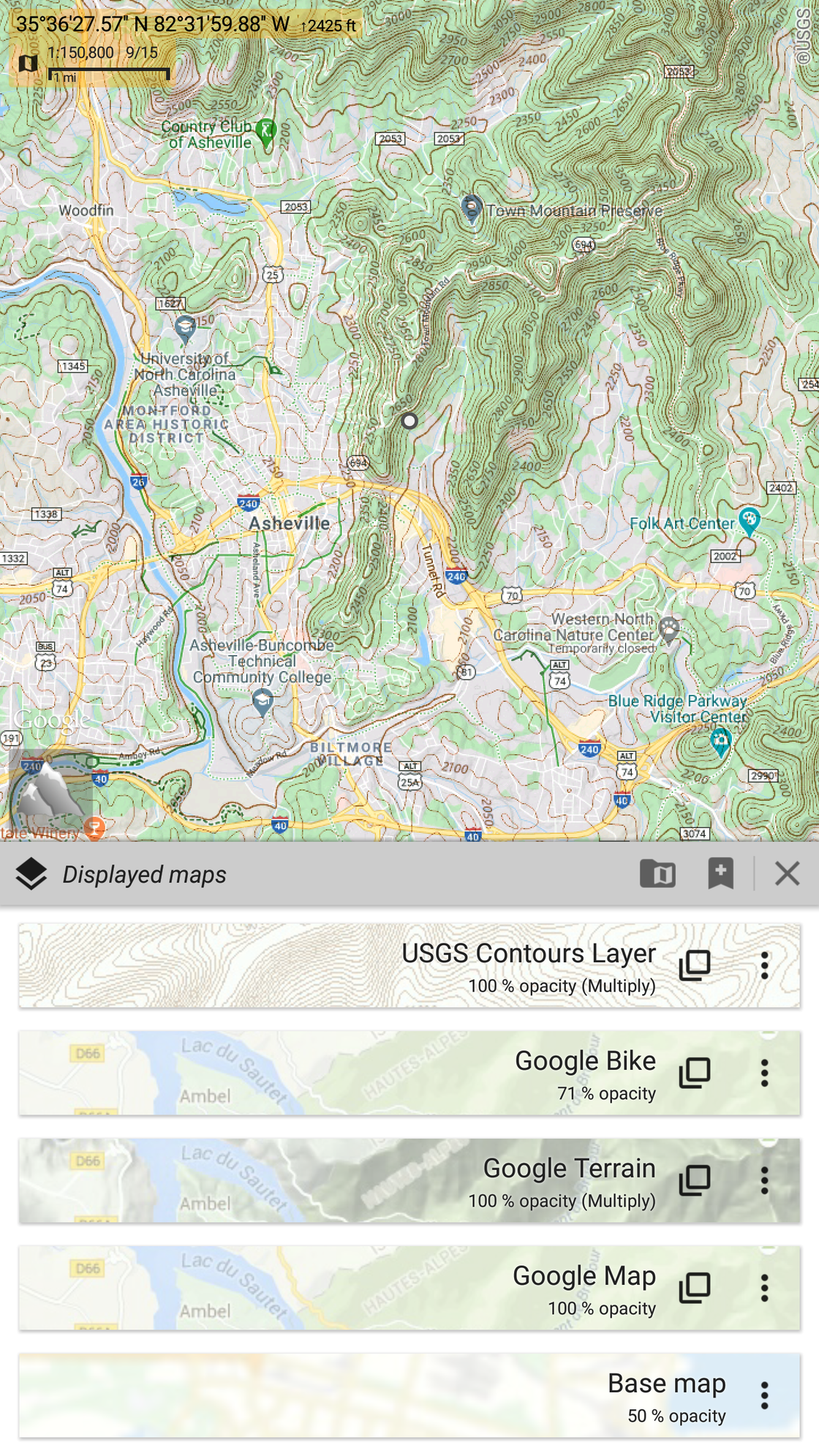Open overlay options for Google Map

click(695, 1288)
